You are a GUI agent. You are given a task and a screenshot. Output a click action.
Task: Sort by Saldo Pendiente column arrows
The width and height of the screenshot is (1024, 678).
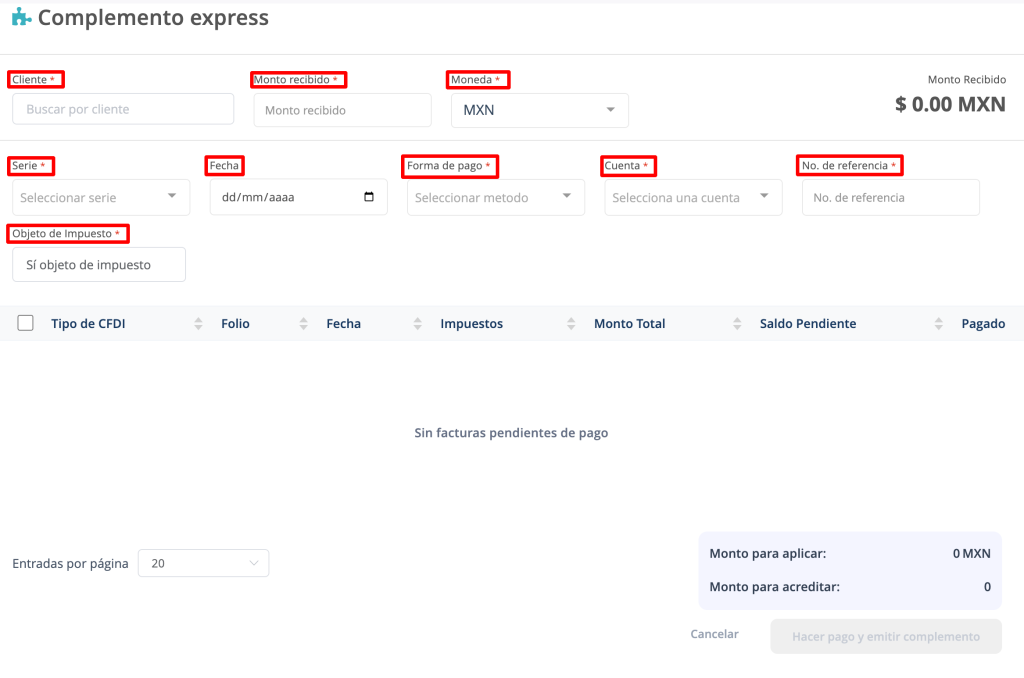(x=938, y=323)
